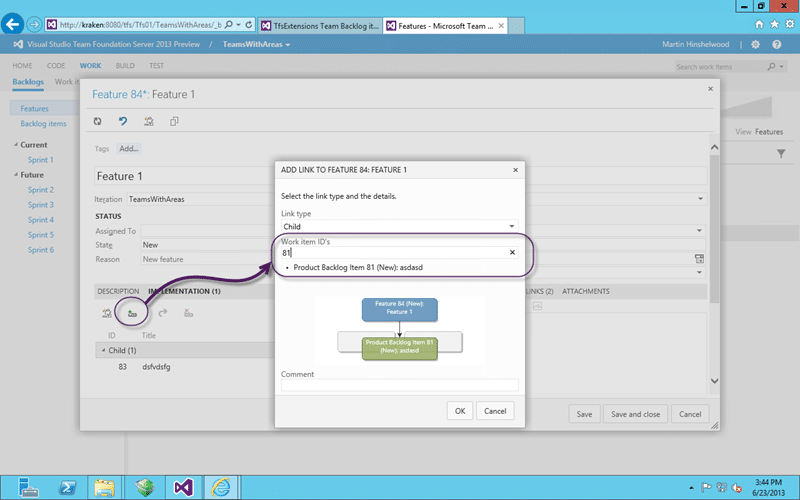Click the new linked work item icon in Implementation tab
Viewport: 800px width, 500px height.
pyautogui.click(x=107, y=313)
